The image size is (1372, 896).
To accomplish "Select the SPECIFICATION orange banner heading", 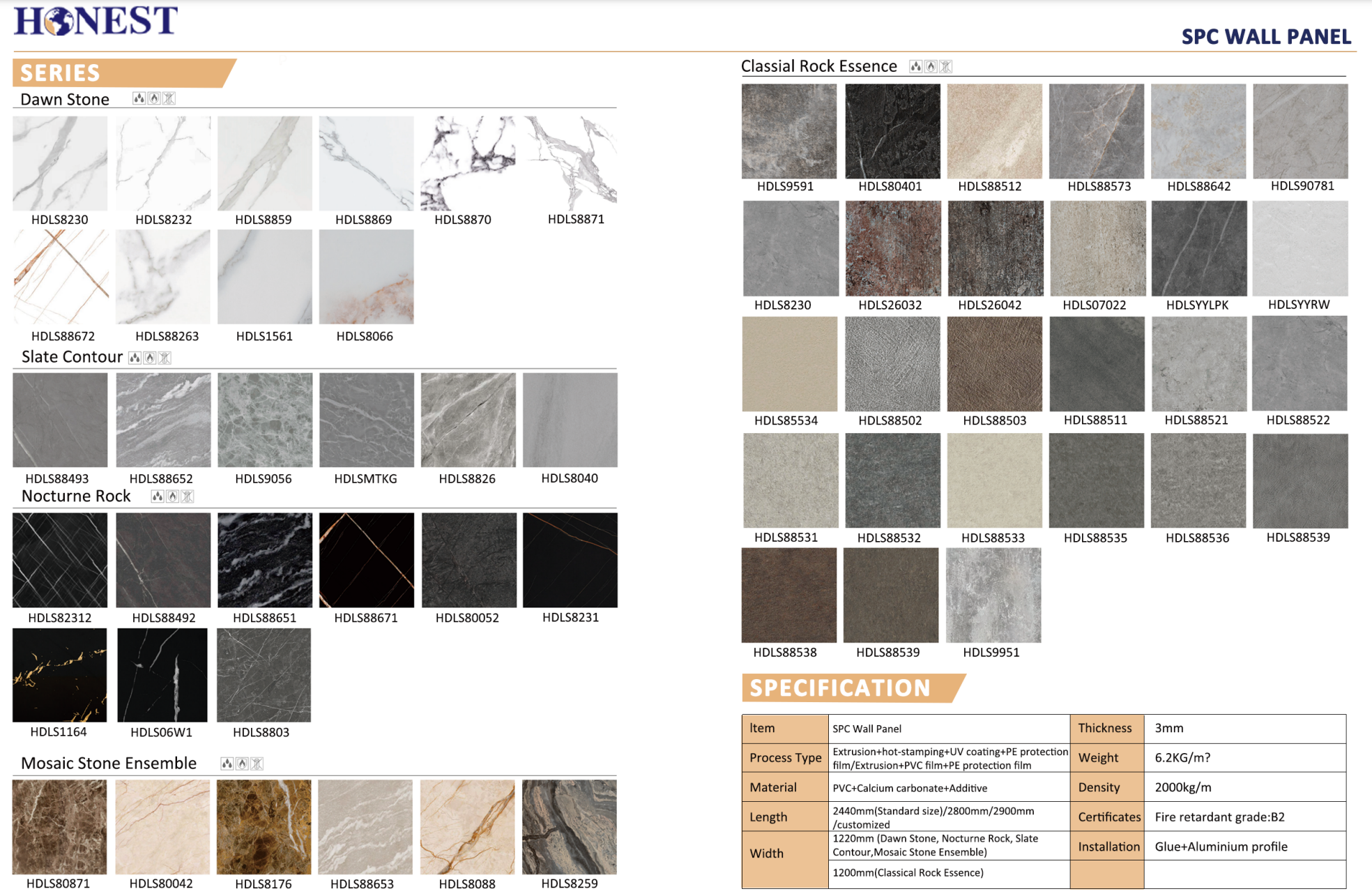I will tap(853, 688).
